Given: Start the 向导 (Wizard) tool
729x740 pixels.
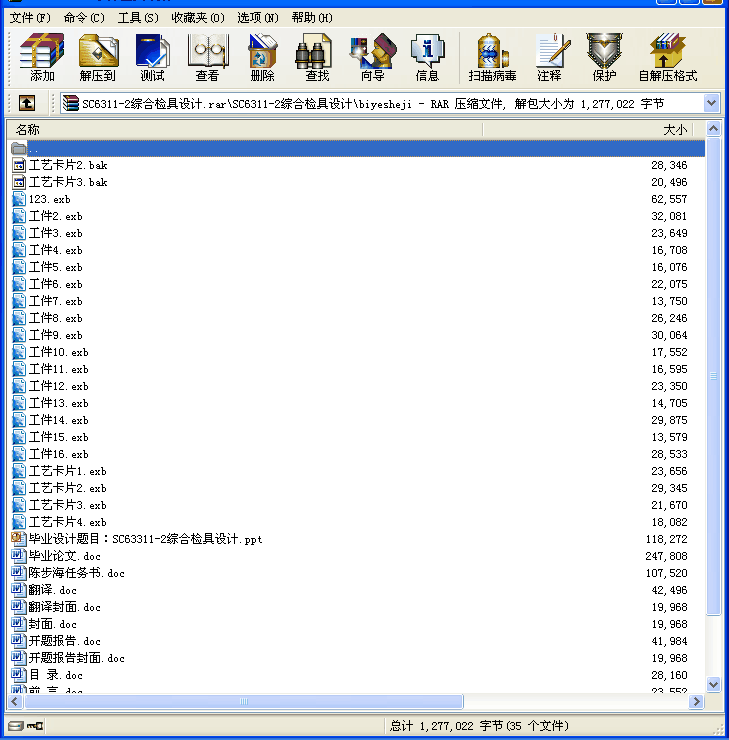Looking at the screenshot, I should 372,57.
